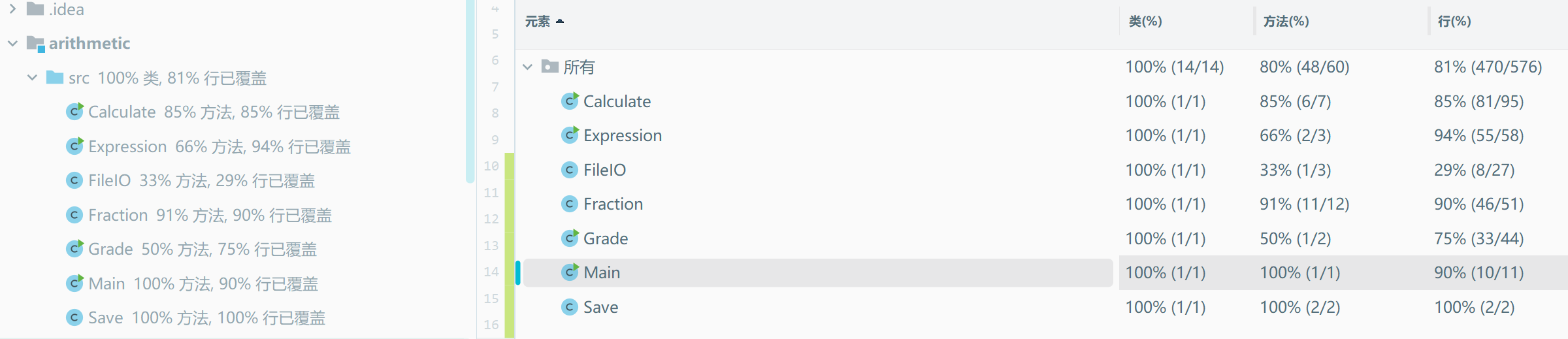This screenshot has width=1568, height=339.
Task: Click the Save class icon in coverage table
Action: (x=570, y=307)
